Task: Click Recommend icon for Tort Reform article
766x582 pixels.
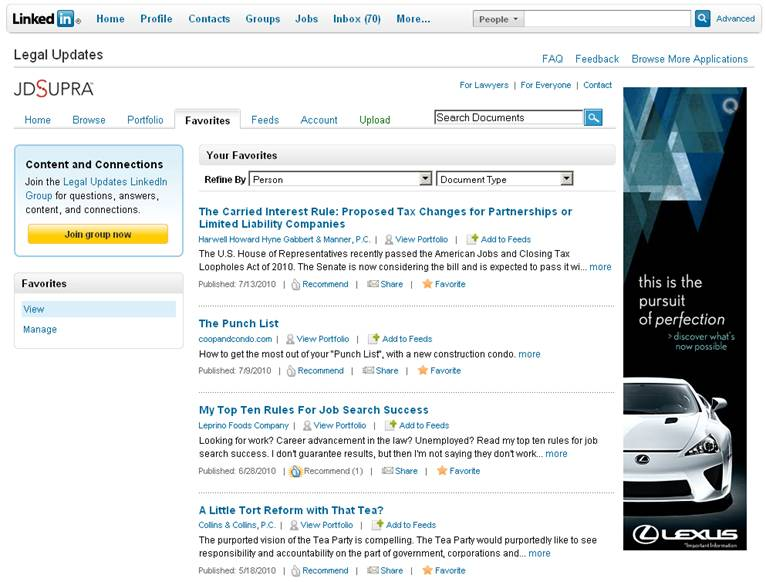Action: tap(296, 571)
